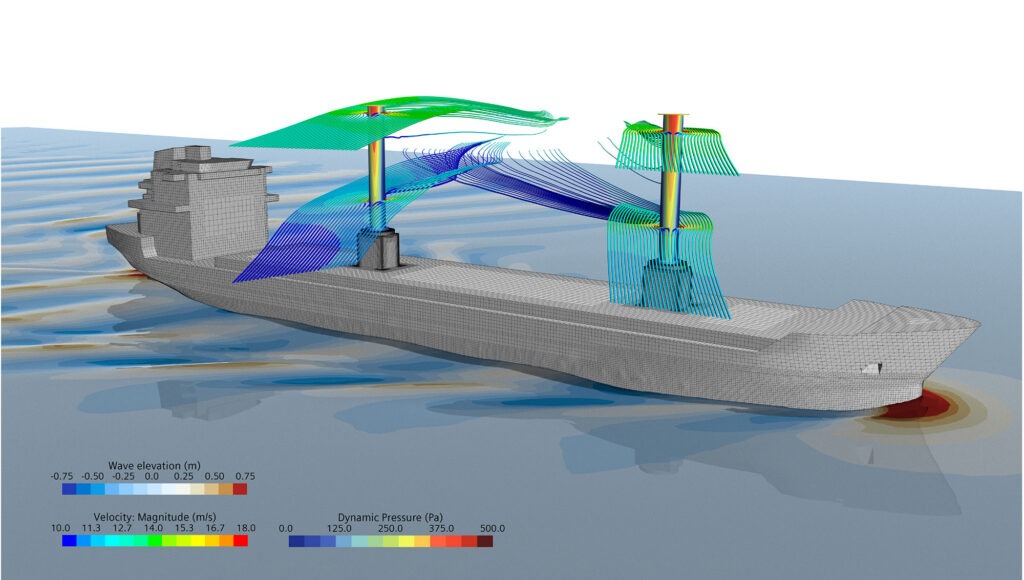The width and height of the screenshot is (1024, 580).
Task: Click the -0.25 wave elevation label
Action: (123, 476)
